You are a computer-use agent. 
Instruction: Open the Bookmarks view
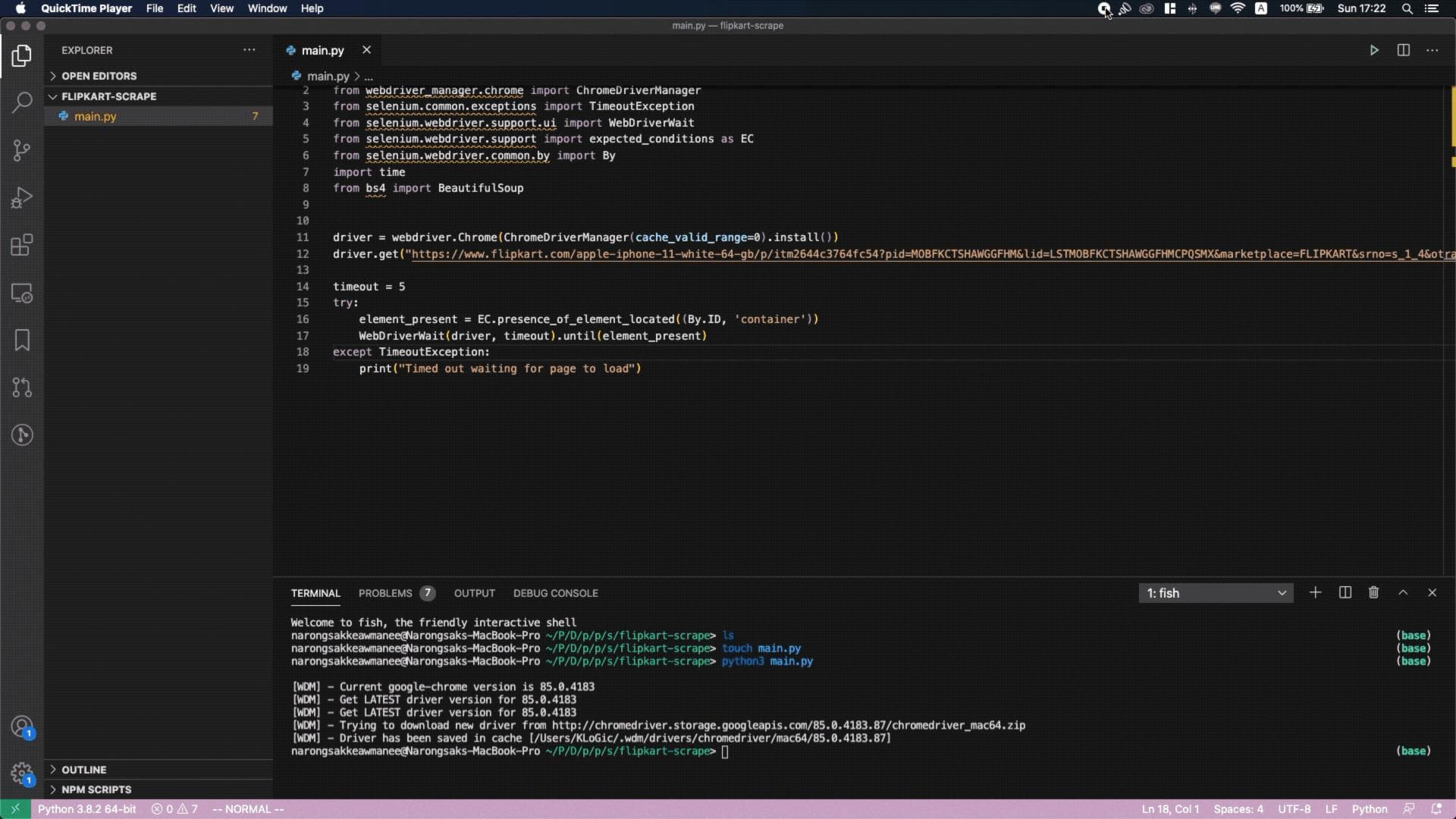click(x=22, y=340)
